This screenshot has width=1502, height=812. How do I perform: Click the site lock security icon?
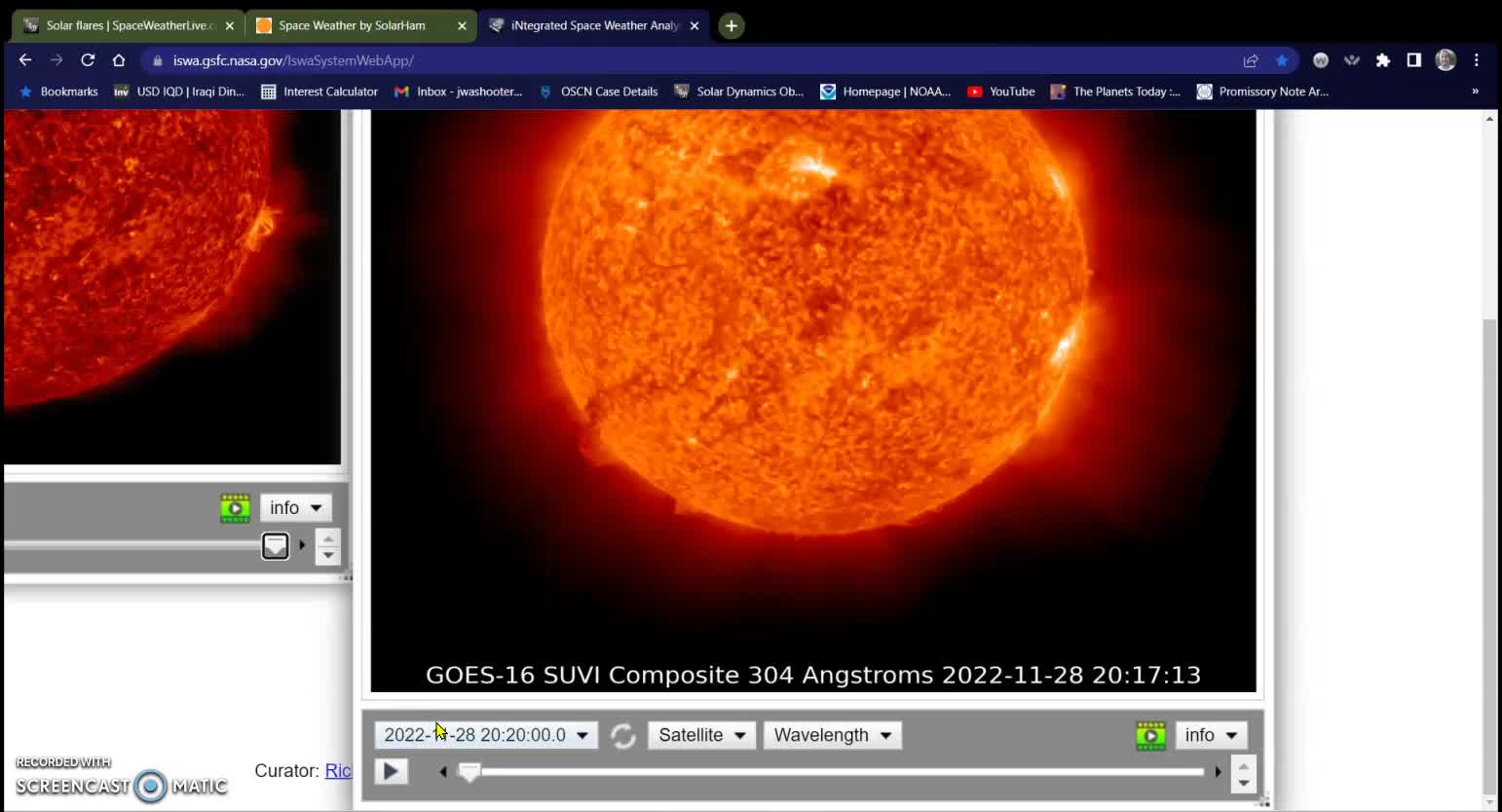click(x=157, y=60)
